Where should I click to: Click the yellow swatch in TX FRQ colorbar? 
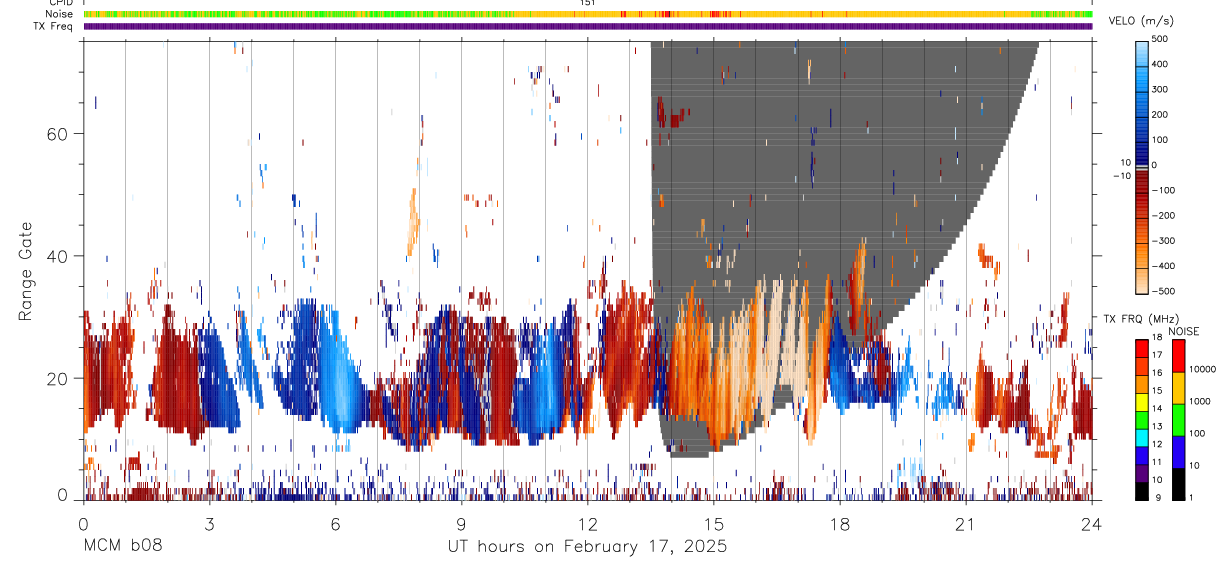click(x=1142, y=401)
